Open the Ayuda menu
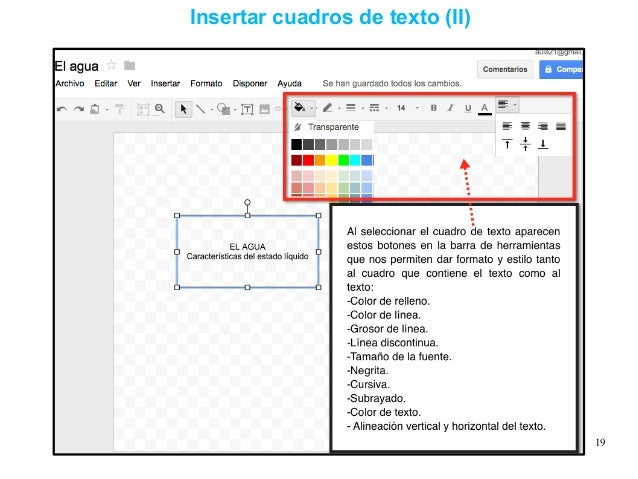Screen dimensions: 638x479 [x=289, y=83]
